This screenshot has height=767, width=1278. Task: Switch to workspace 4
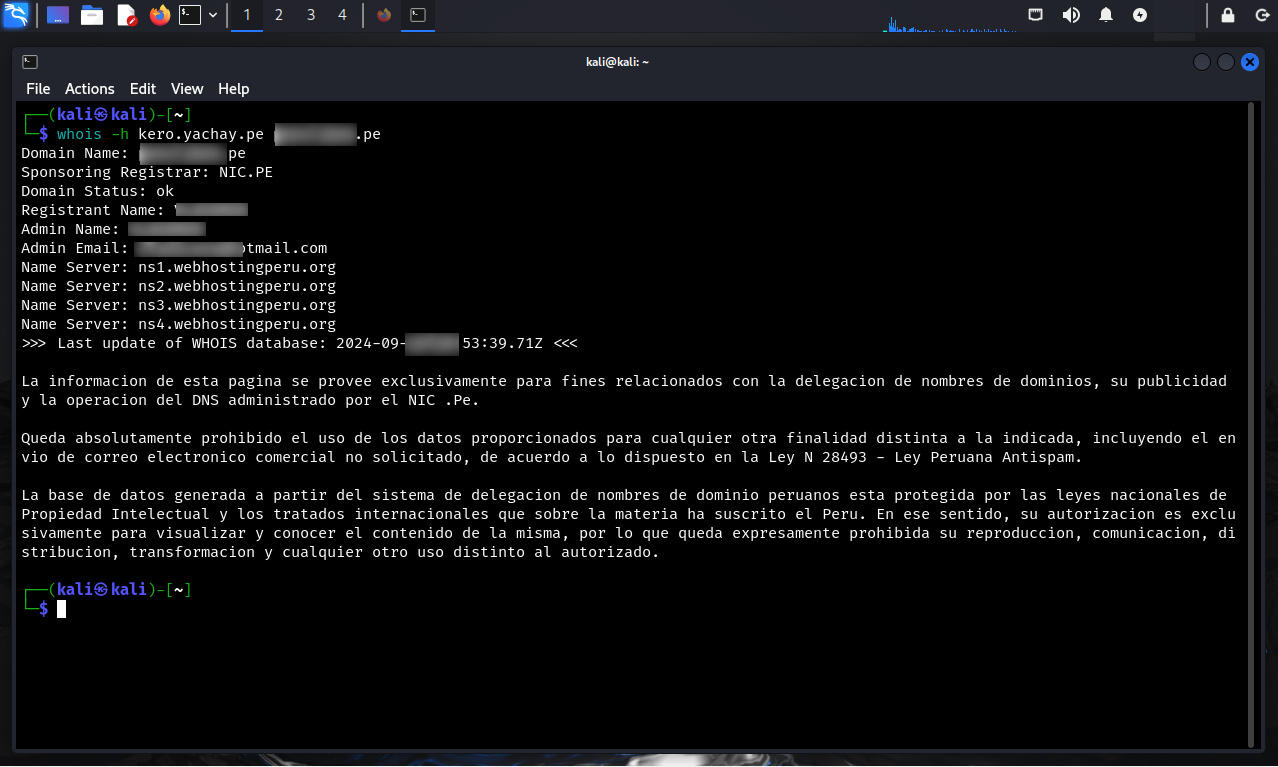(x=343, y=15)
